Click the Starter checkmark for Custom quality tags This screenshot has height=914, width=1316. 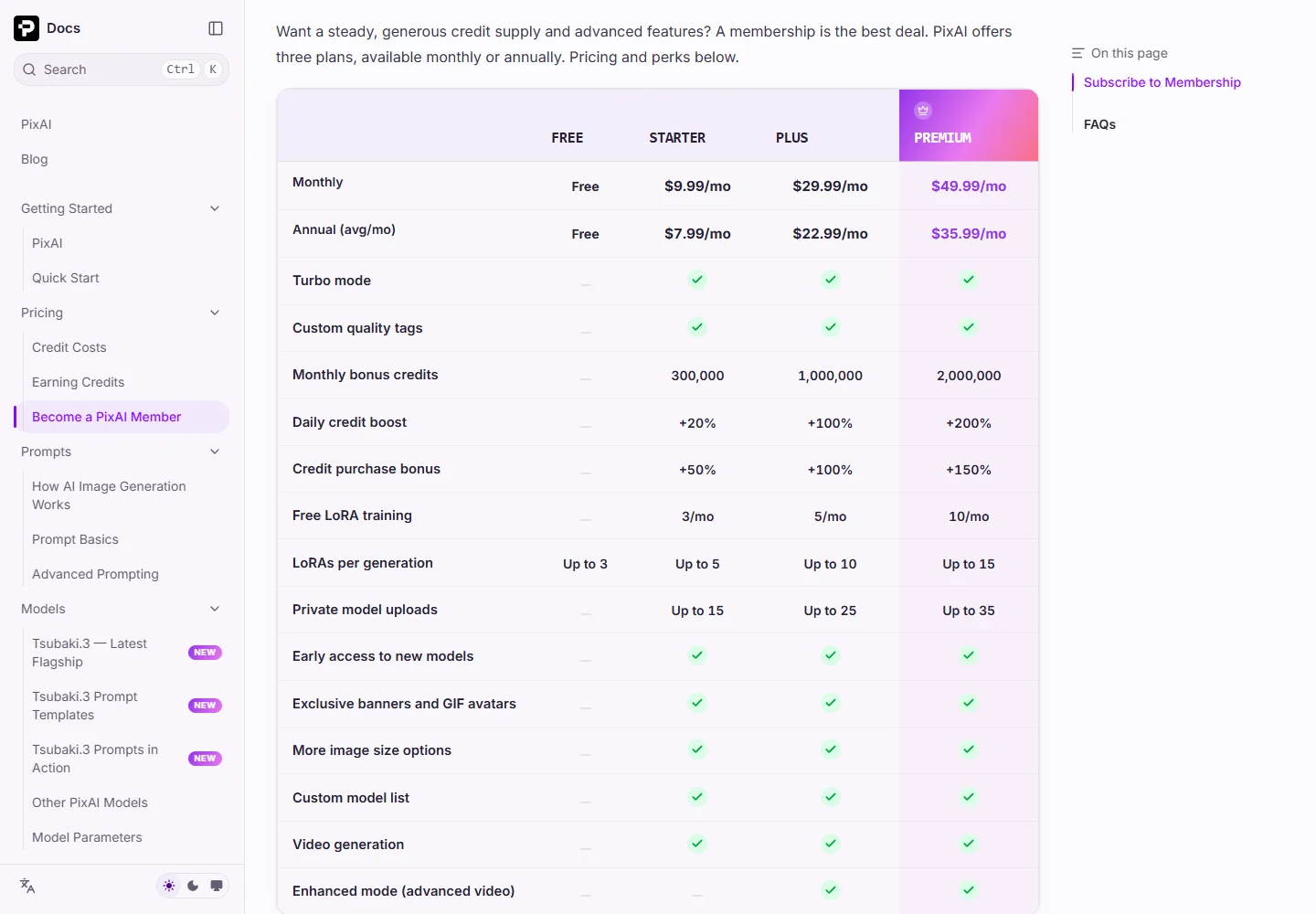click(697, 327)
